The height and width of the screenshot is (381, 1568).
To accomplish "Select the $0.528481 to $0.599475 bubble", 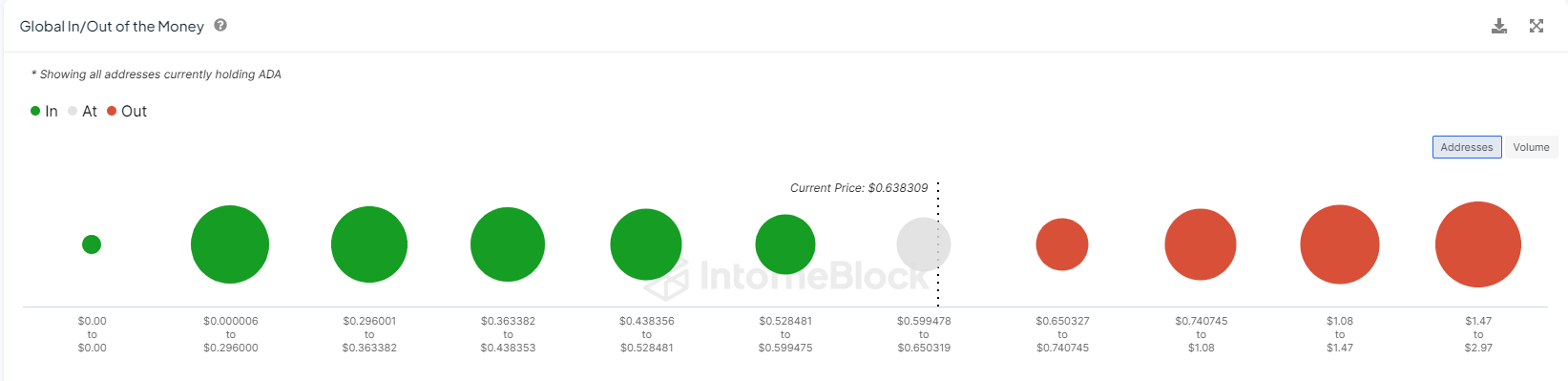I will (785, 244).
